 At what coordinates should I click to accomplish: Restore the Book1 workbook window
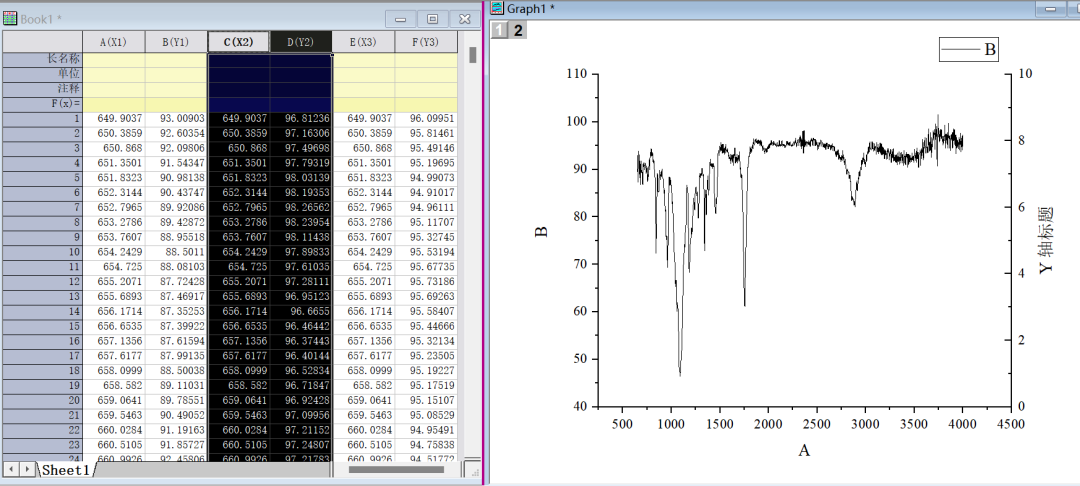pos(432,19)
